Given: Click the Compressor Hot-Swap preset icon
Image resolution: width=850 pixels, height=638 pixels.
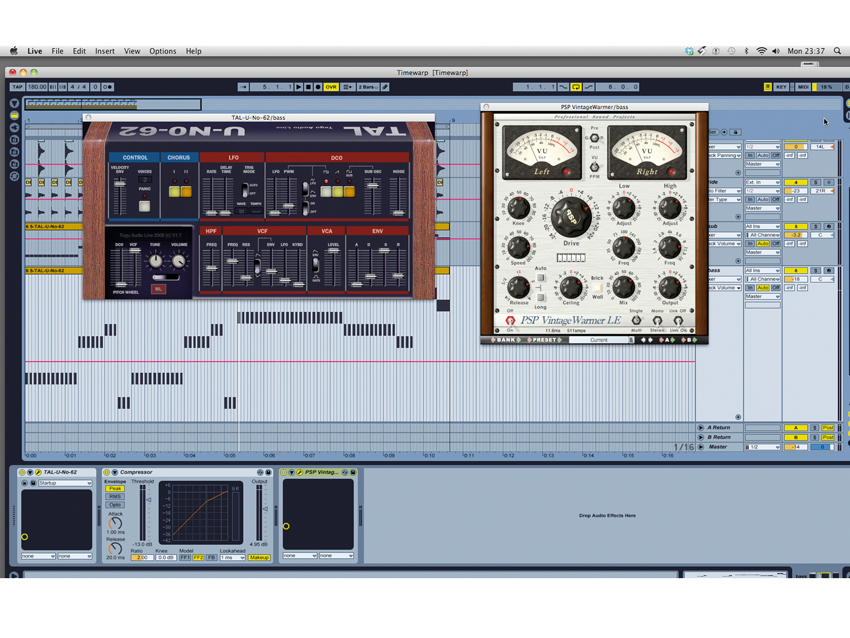Looking at the screenshot, I should pyautogui.click(x=260, y=472).
